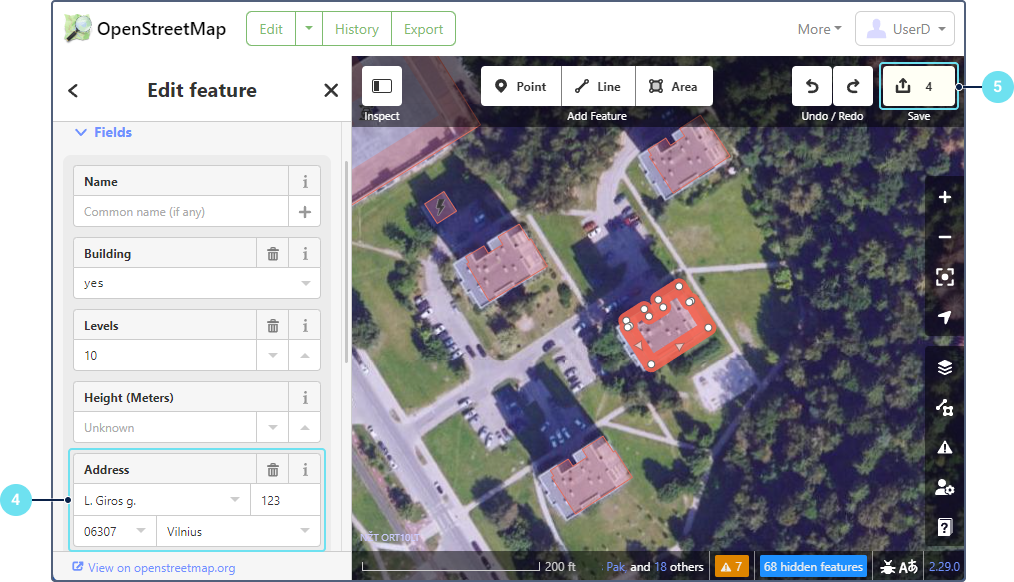Follow the View on openstreetmap.org link
This screenshot has width=1014, height=582.
pos(161,568)
